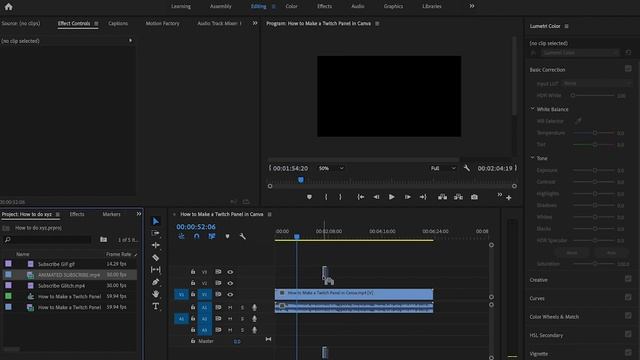Switch to the Graphics workspace
The height and width of the screenshot is (360, 640).
tap(393, 6)
